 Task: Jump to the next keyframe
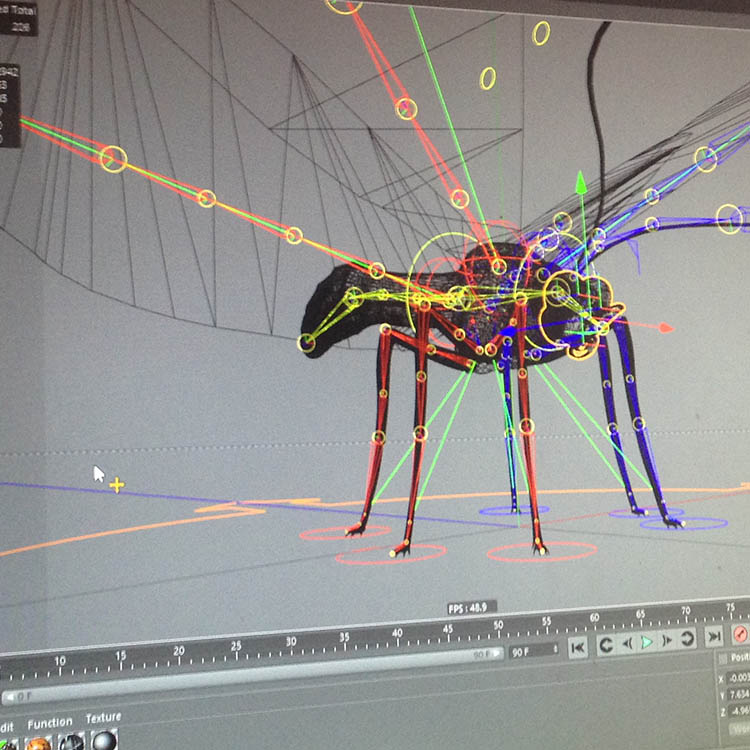(x=688, y=640)
